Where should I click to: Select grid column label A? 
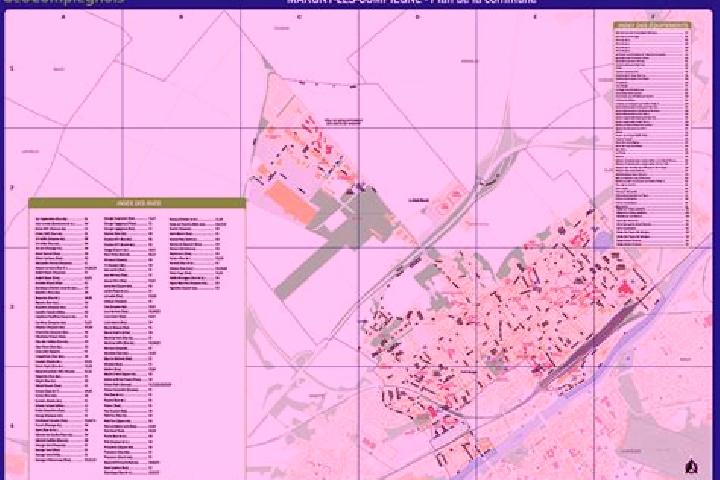click(x=63, y=17)
